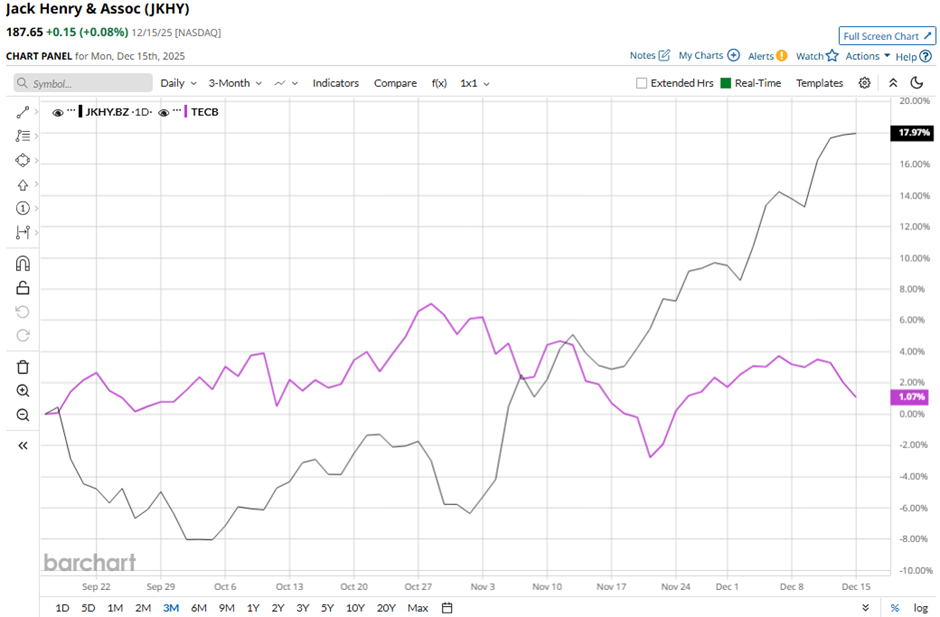This screenshot has height=617, width=940.
Task: Collapse the chart header with double-up arrows
Action: pyautogui.click(x=893, y=83)
